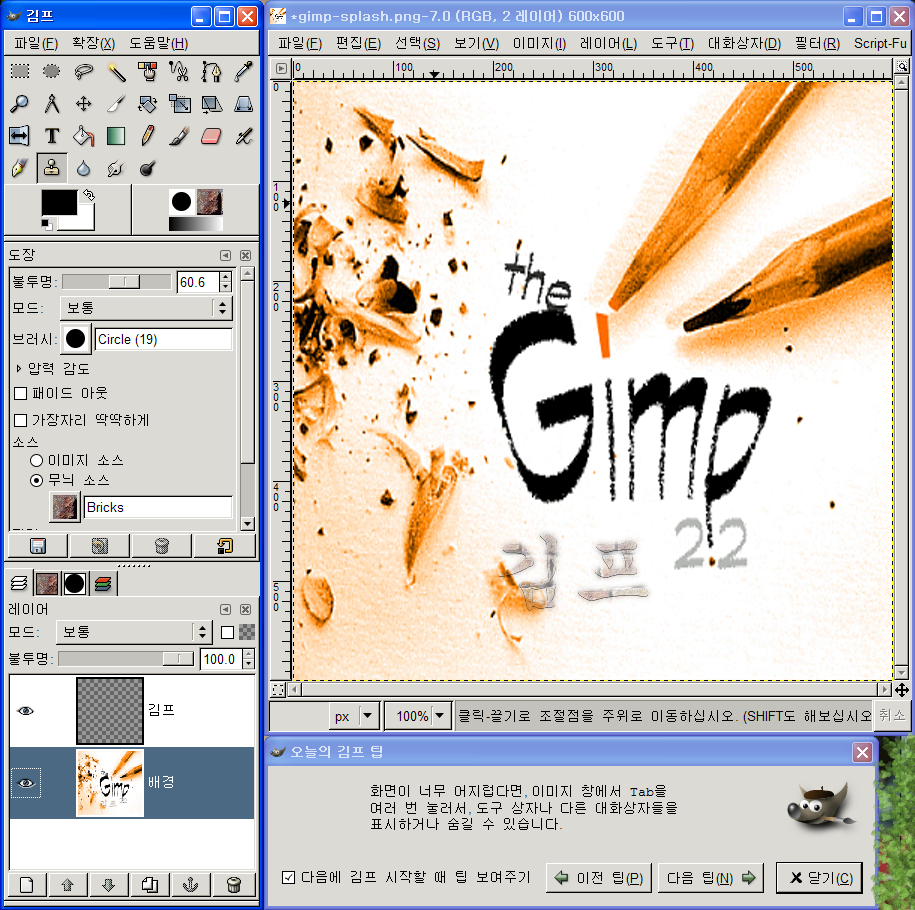Open 도장 tool options tab menu arrow

coord(225,256)
